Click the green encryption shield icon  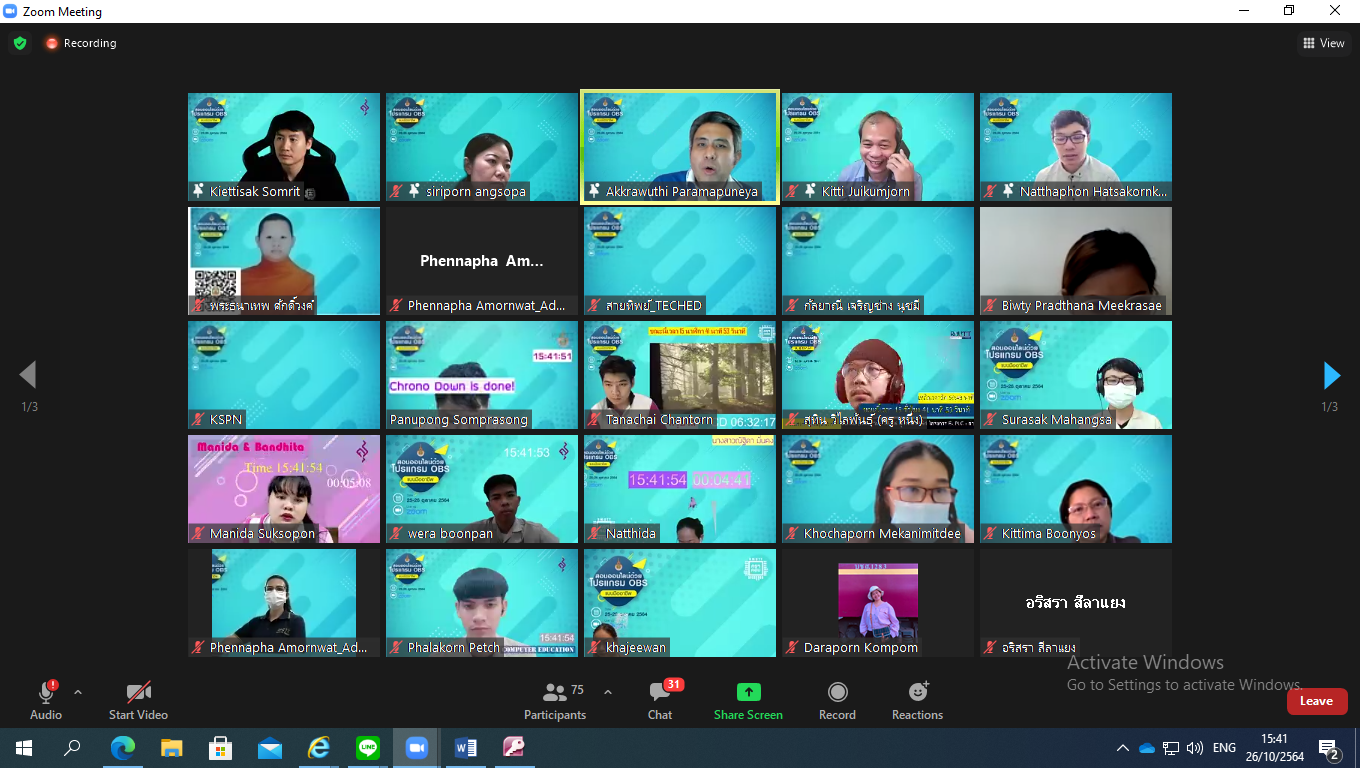(20, 43)
